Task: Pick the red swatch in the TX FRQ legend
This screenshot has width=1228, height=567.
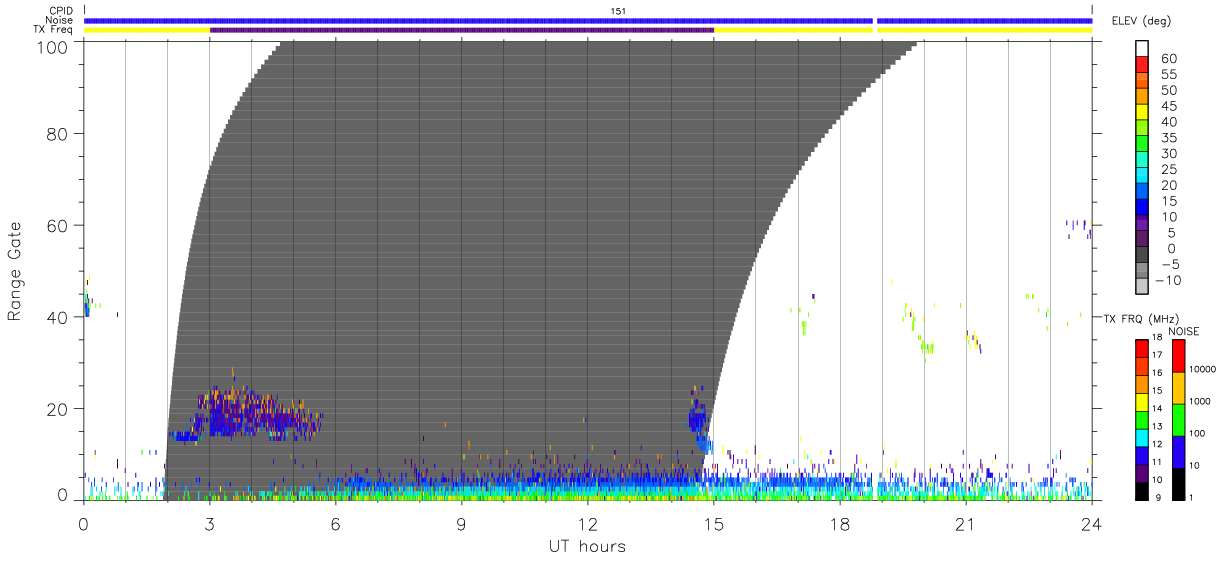Action: click(x=1141, y=348)
